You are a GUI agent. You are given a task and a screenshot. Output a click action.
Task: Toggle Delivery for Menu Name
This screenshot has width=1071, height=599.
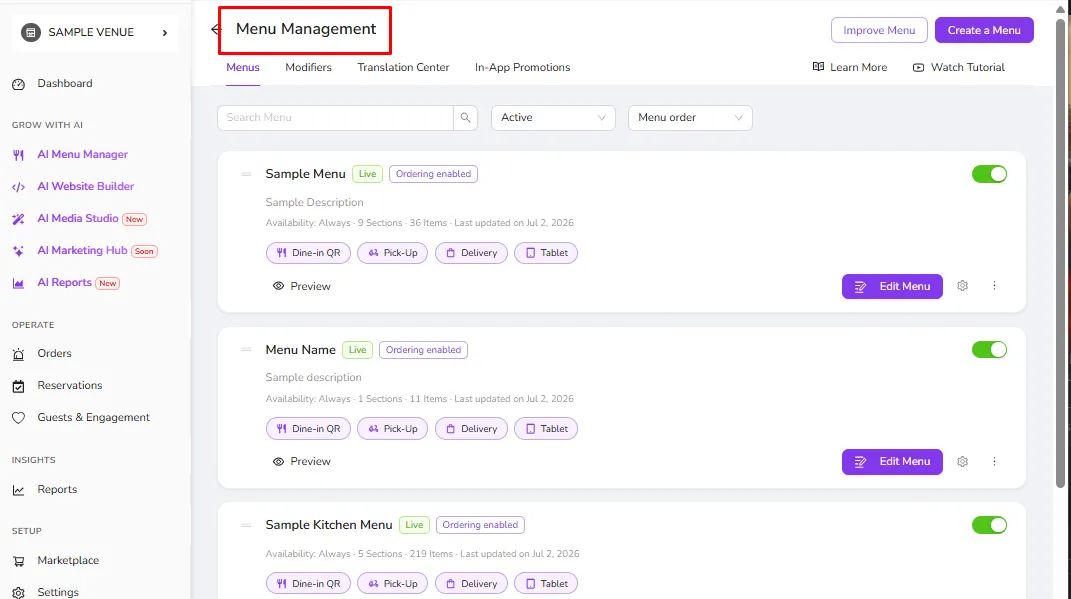471,429
